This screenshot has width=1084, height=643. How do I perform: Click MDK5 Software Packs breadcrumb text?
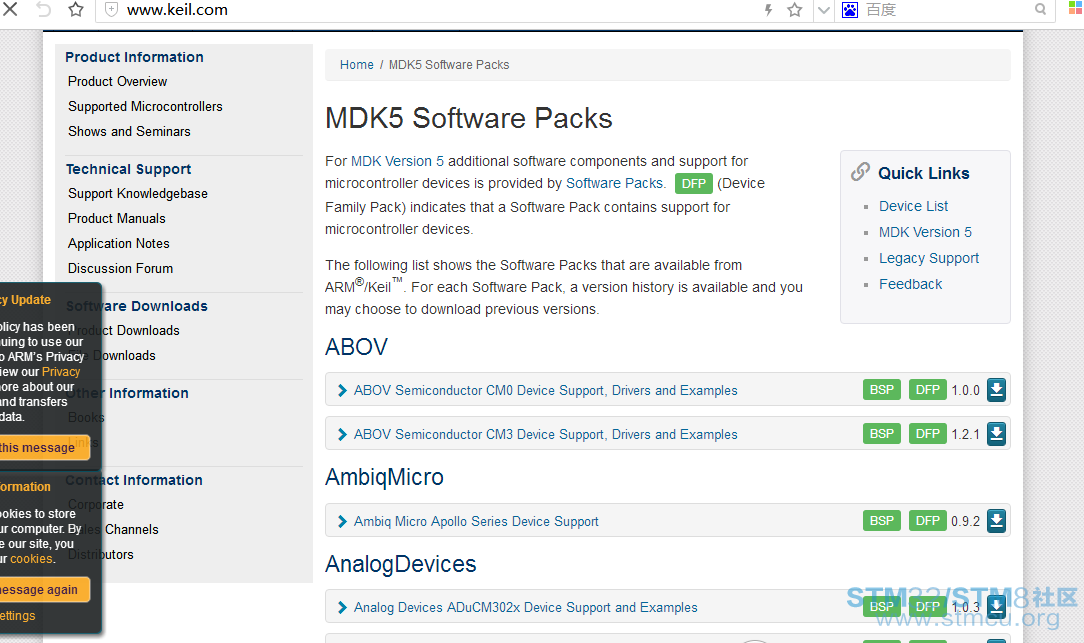pyautogui.click(x=449, y=65)
